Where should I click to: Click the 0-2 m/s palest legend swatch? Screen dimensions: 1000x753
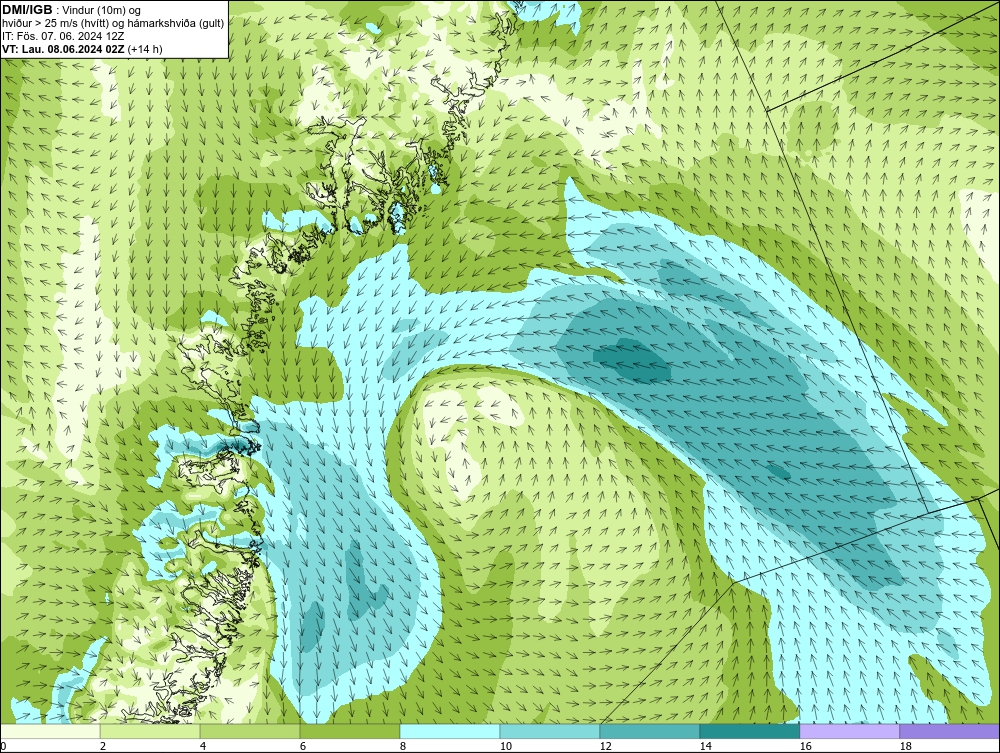coord(50,731)
